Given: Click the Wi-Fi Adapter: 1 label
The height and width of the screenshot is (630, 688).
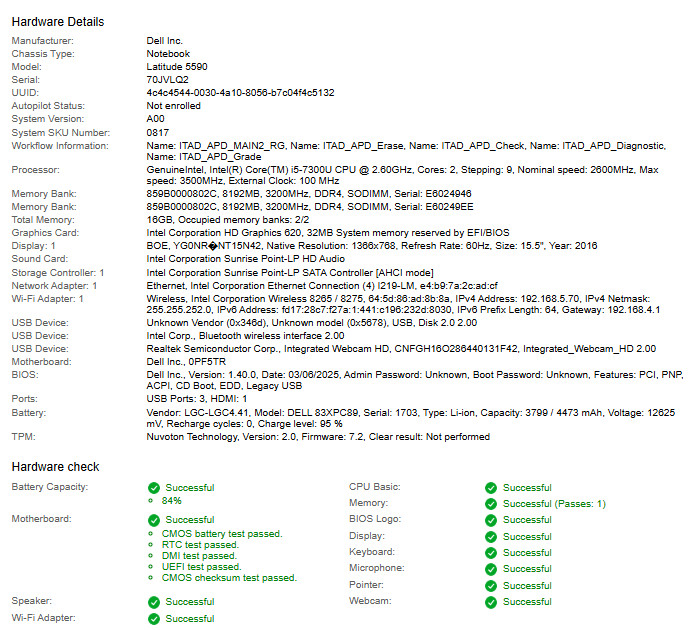Looking at the screenshot, I should click(47, 299).
